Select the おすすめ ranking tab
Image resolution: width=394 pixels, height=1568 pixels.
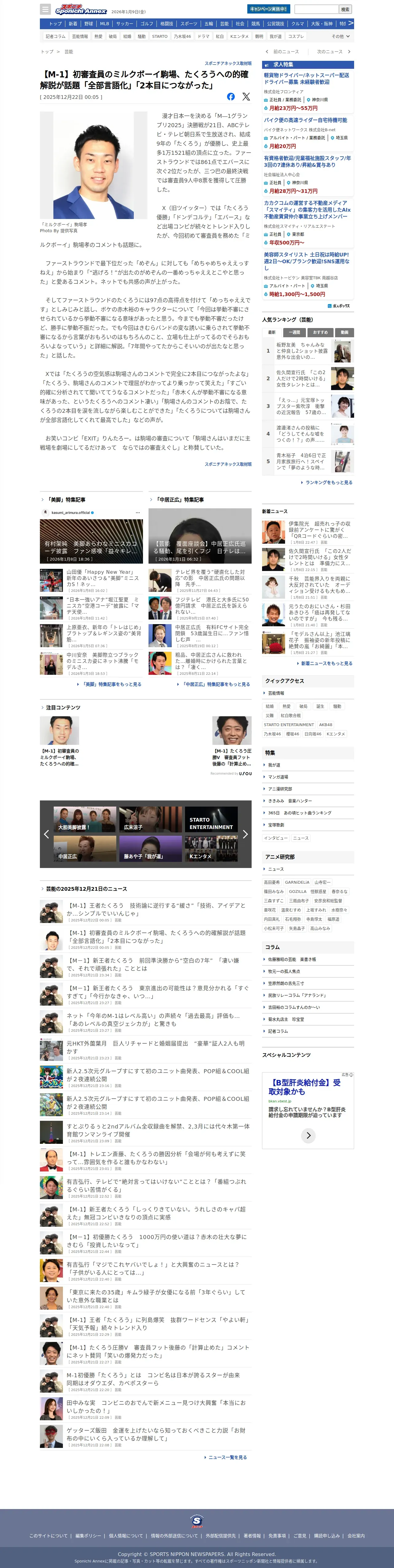point(320,332)
